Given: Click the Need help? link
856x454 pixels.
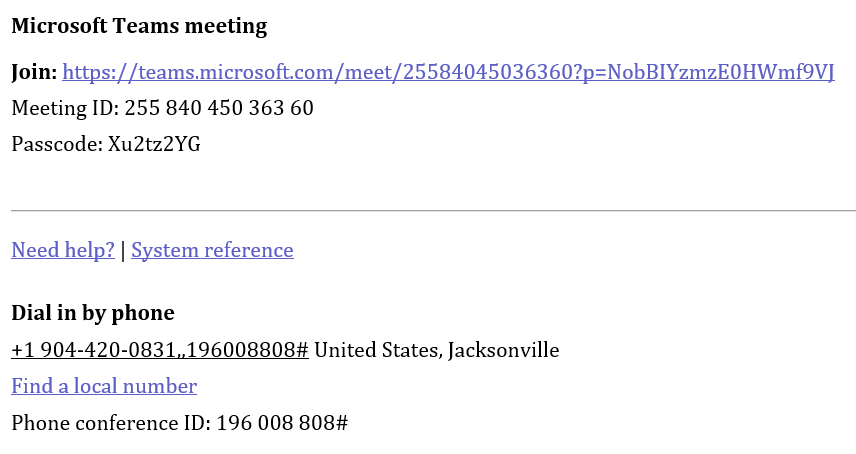Looking at the screenshot, I should (x=63, y=250).
